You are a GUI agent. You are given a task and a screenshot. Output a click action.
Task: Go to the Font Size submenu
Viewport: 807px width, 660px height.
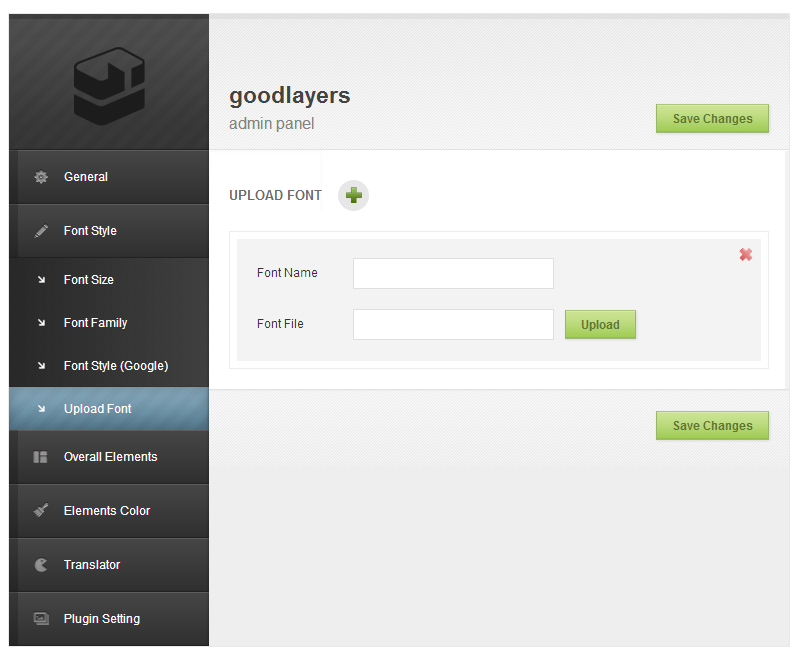[x=109, y=280]
